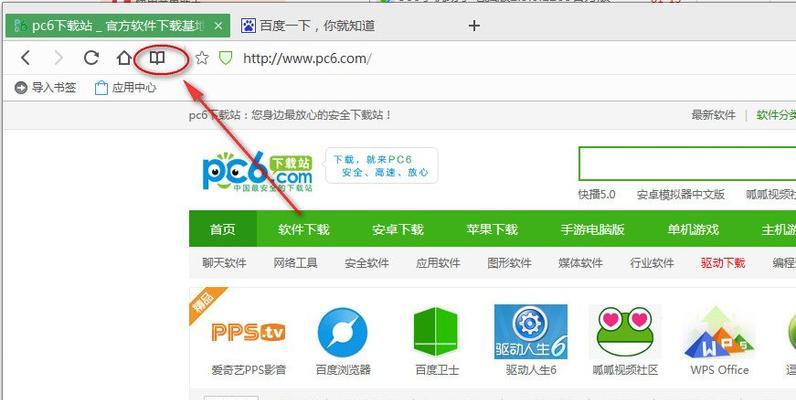The width and height of the screenshot is (796, 400).
Task: Open the 呱呱视频社区 text label
Action: pos(625,370)
